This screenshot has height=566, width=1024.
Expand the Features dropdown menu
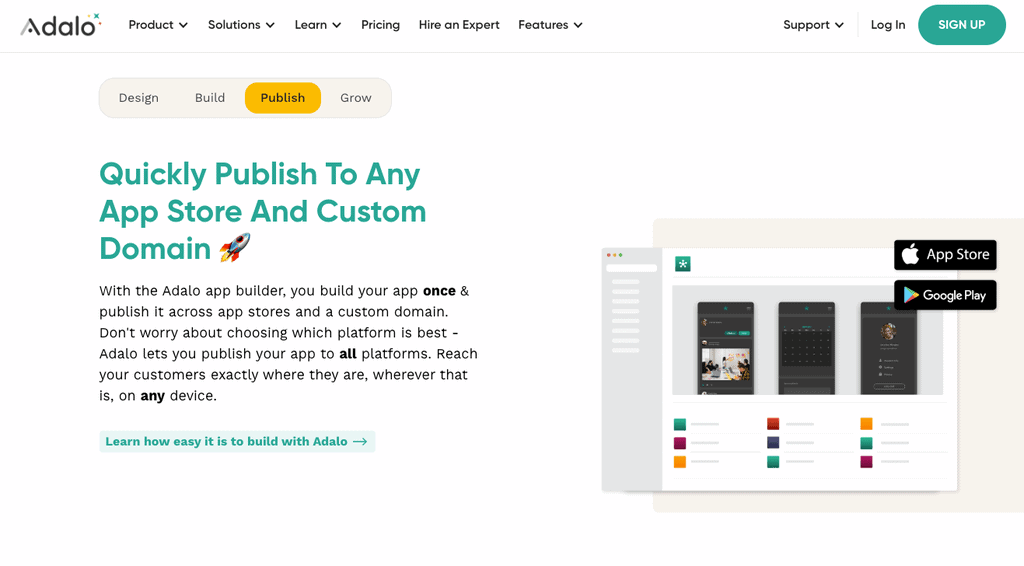tap(550, 25)
